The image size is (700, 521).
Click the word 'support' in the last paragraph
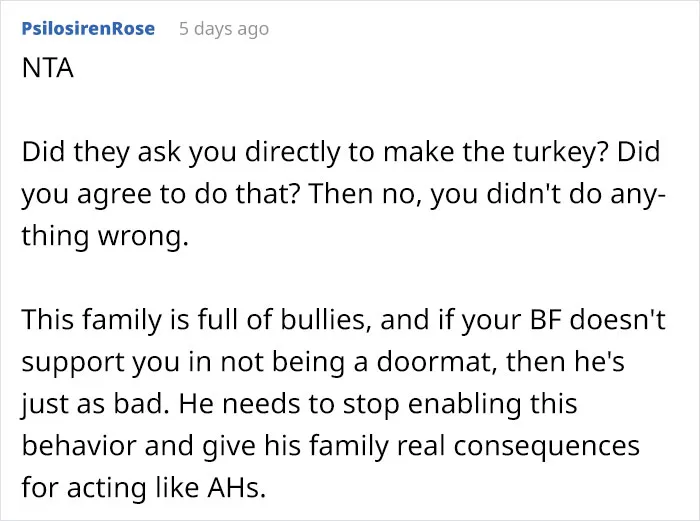[72, 363]
